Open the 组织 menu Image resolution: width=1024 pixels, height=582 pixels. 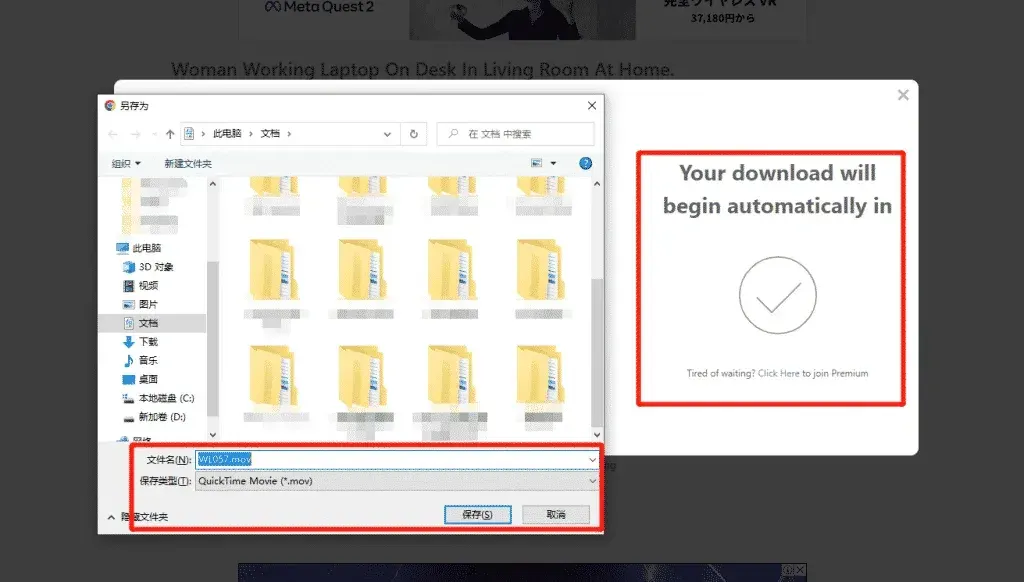coord(126,163)
